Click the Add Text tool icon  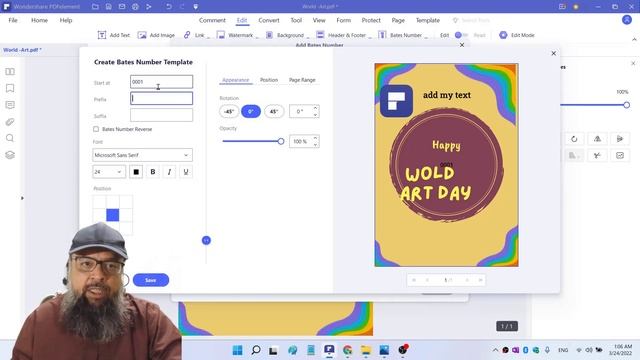coord(102,35)
